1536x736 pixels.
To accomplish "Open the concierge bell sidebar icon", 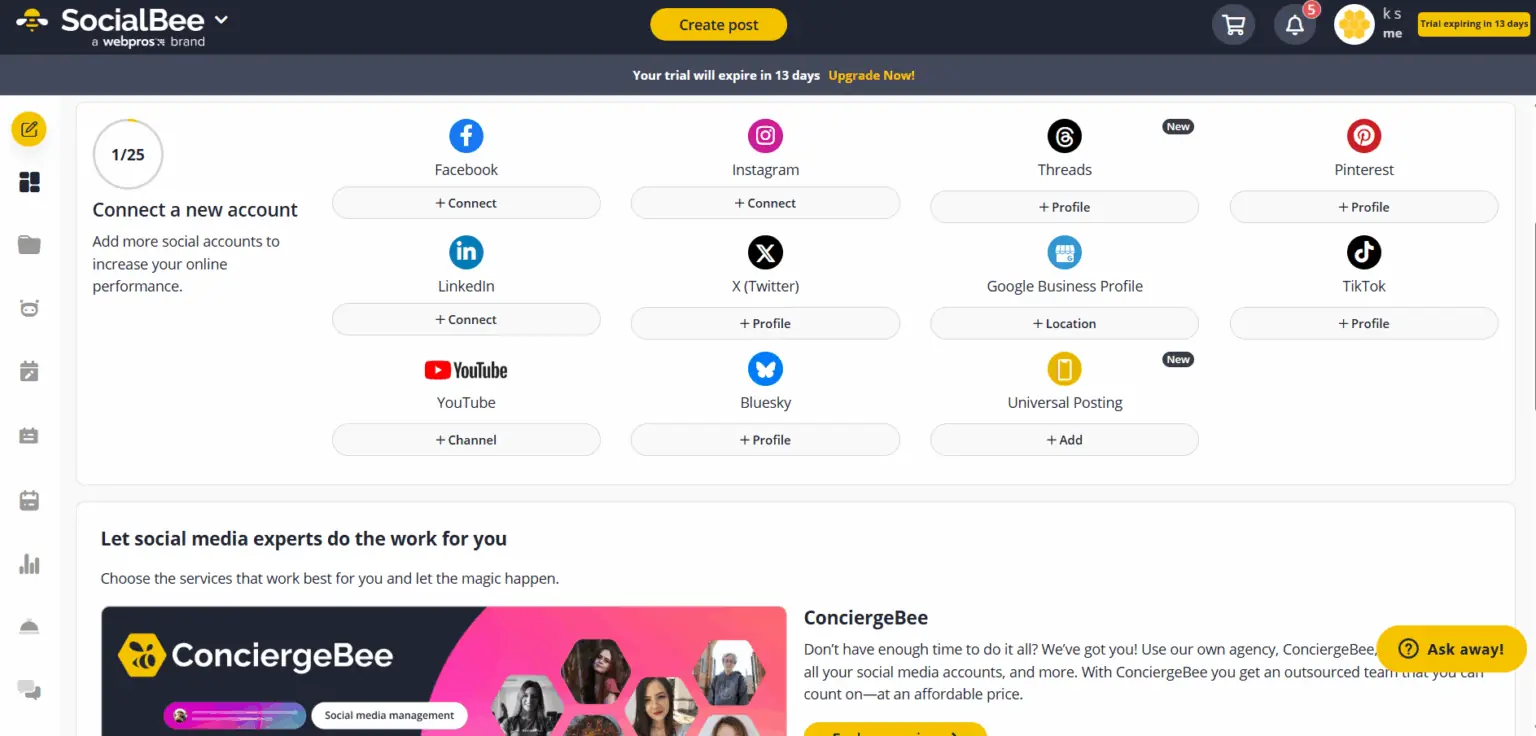I will 29,627.
